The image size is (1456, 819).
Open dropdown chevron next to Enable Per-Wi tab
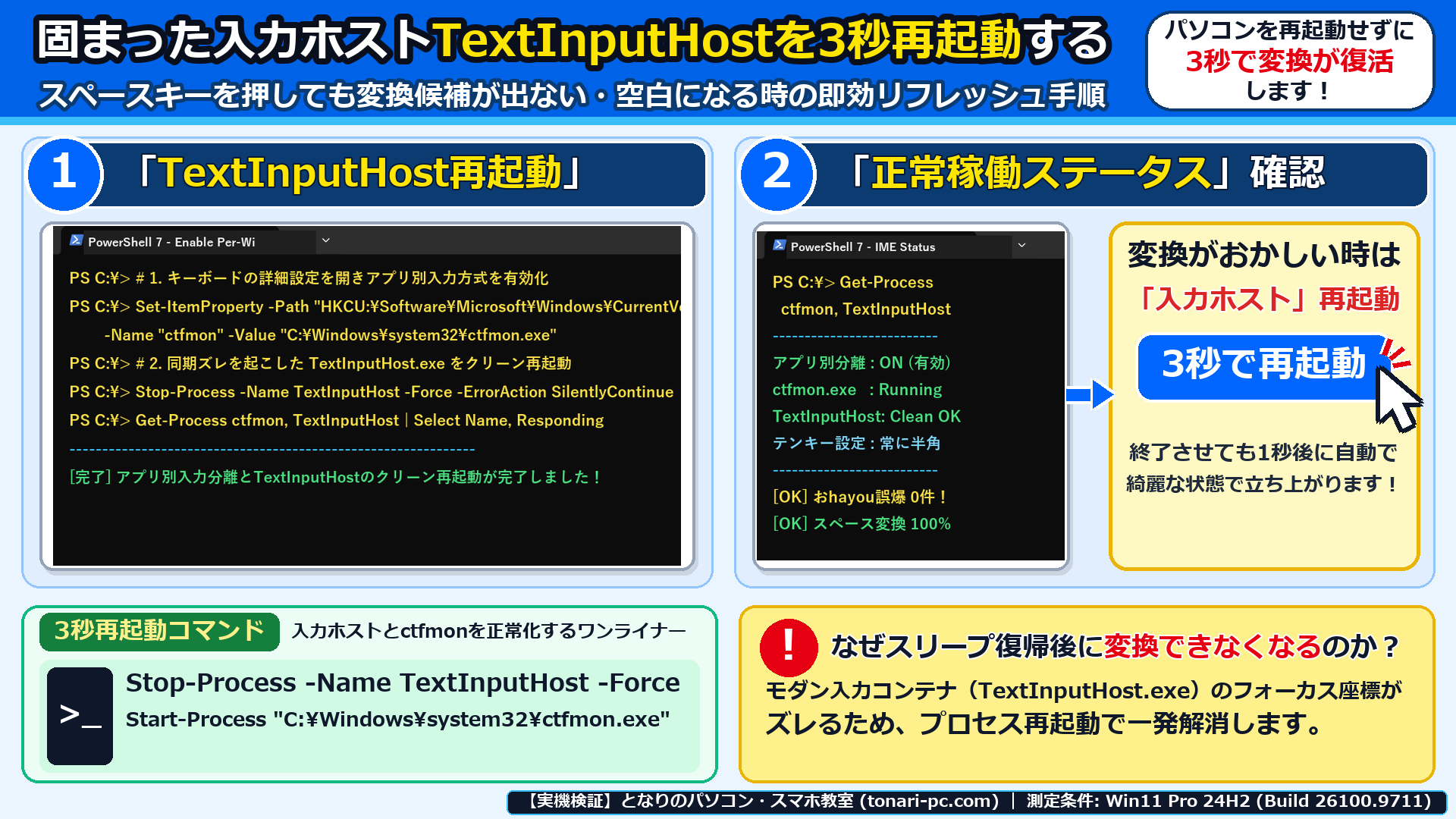coord(325,240)
